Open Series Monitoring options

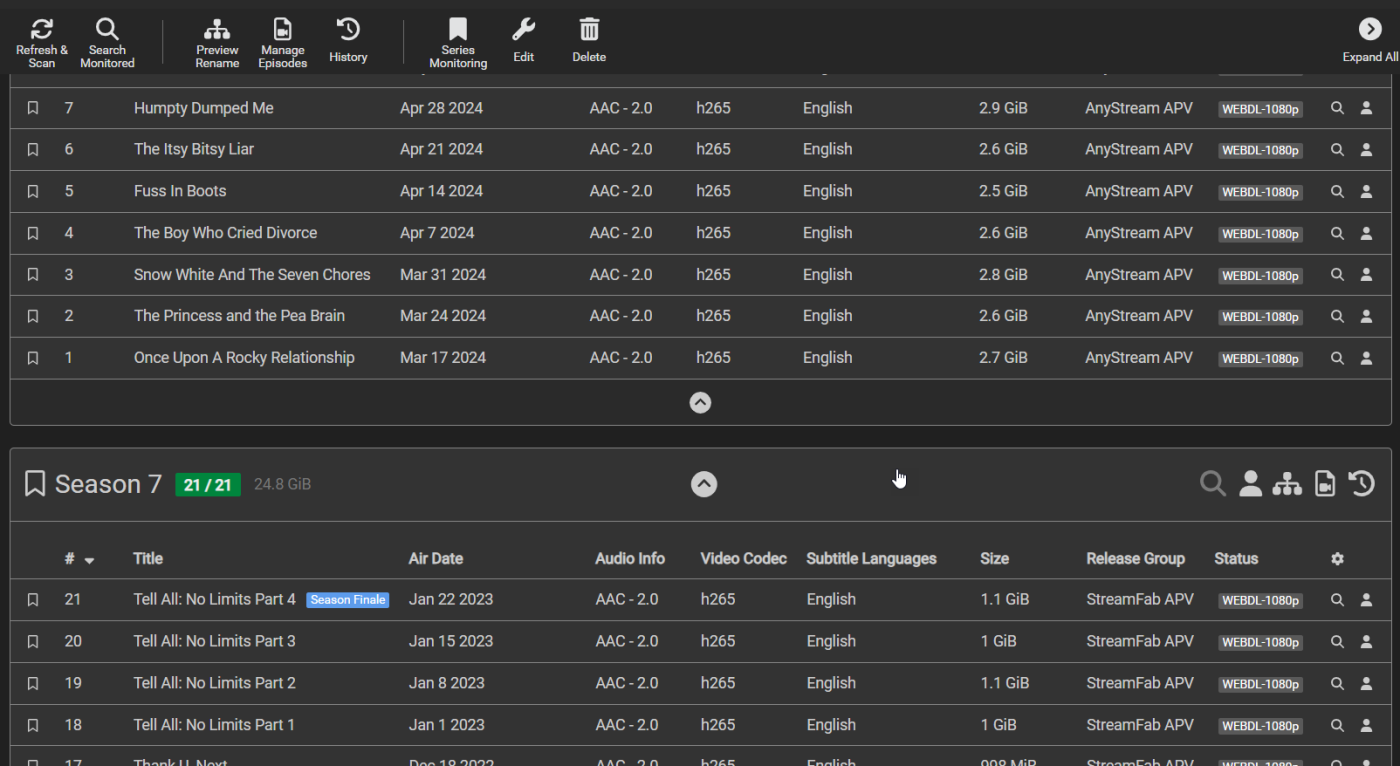coord(458,43)
